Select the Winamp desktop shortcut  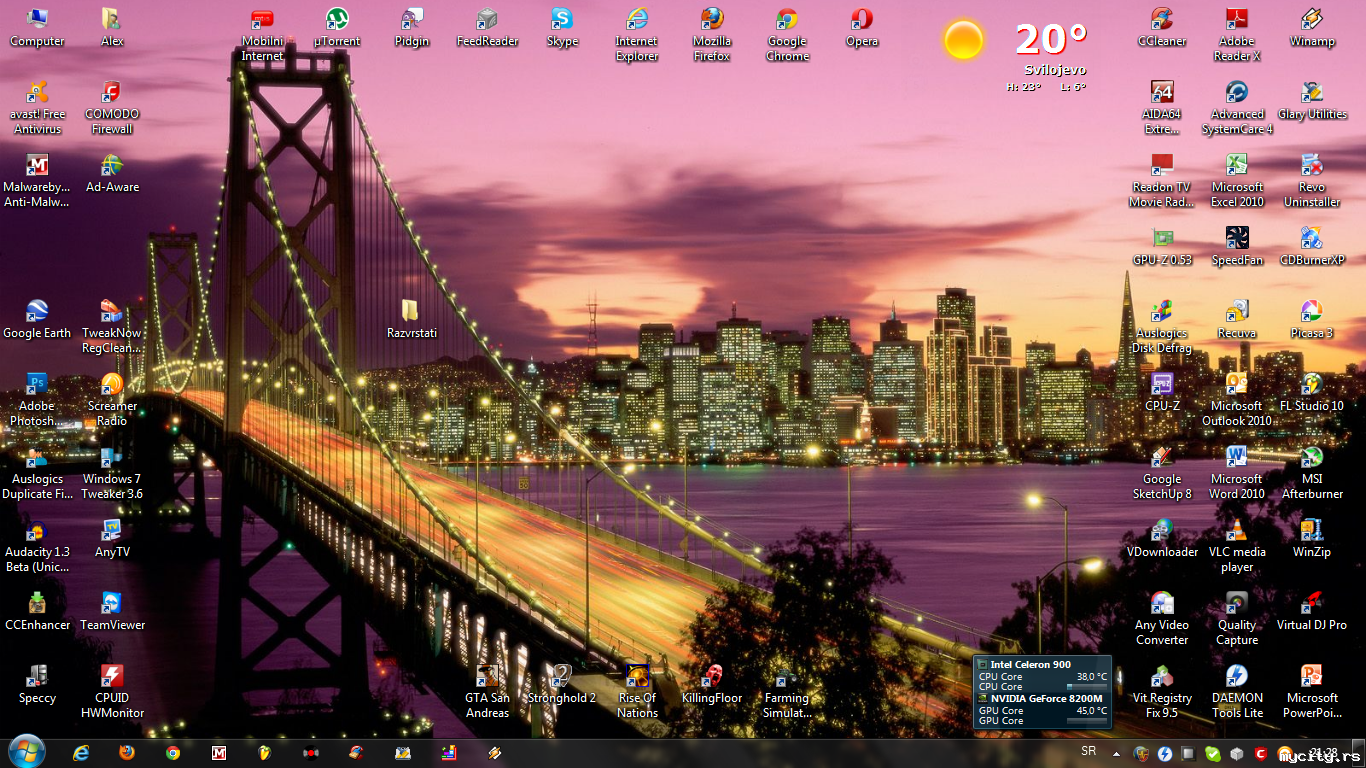click(x=1312, y=28)
